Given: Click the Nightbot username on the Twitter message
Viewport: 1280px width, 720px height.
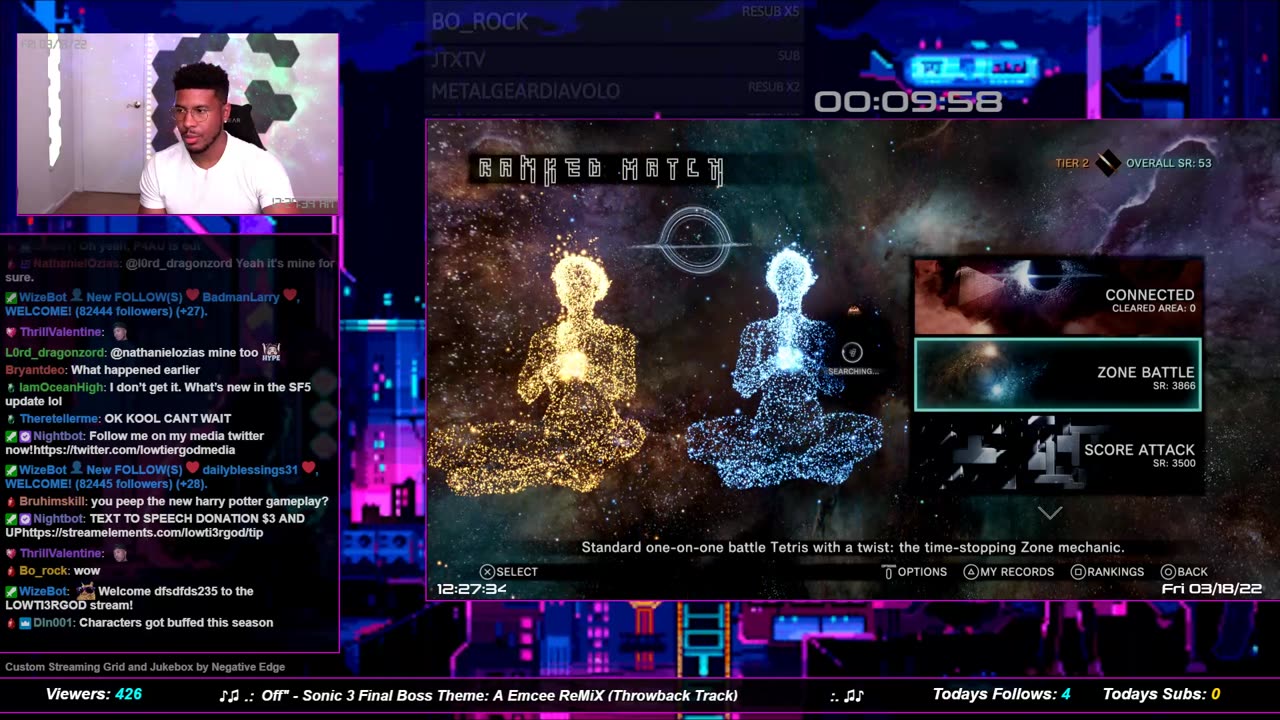Looking at the screenshot, I should tap(59, 436).
